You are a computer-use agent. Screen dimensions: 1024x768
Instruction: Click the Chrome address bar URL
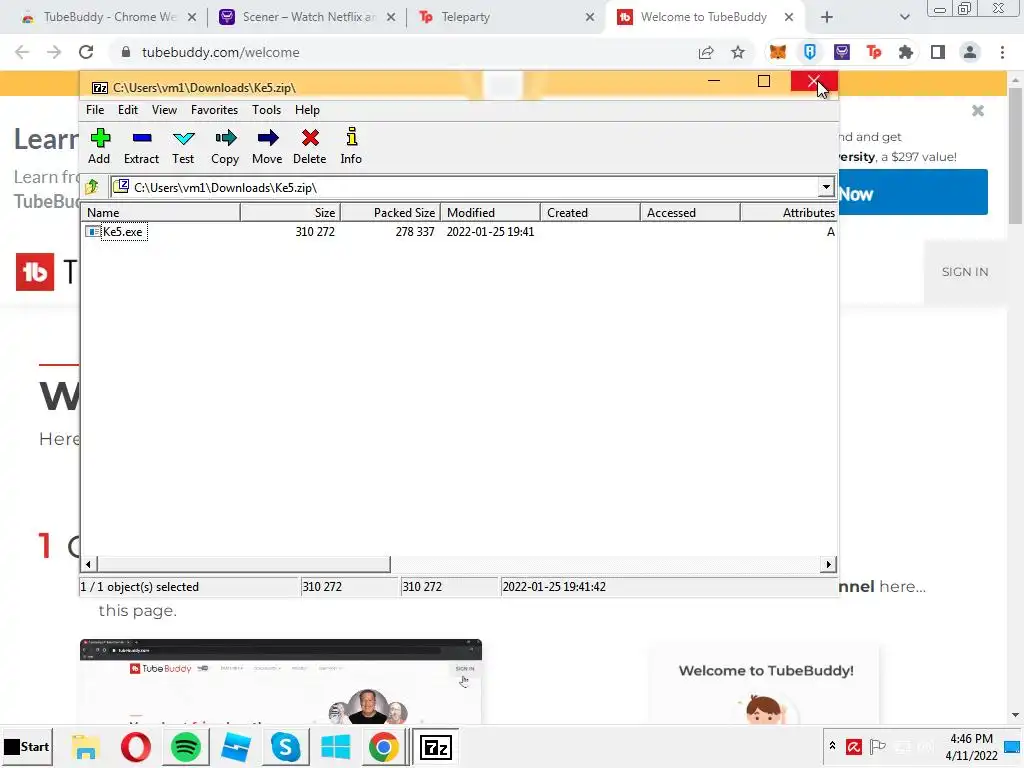pyautogui.click(x=221, y=52)
